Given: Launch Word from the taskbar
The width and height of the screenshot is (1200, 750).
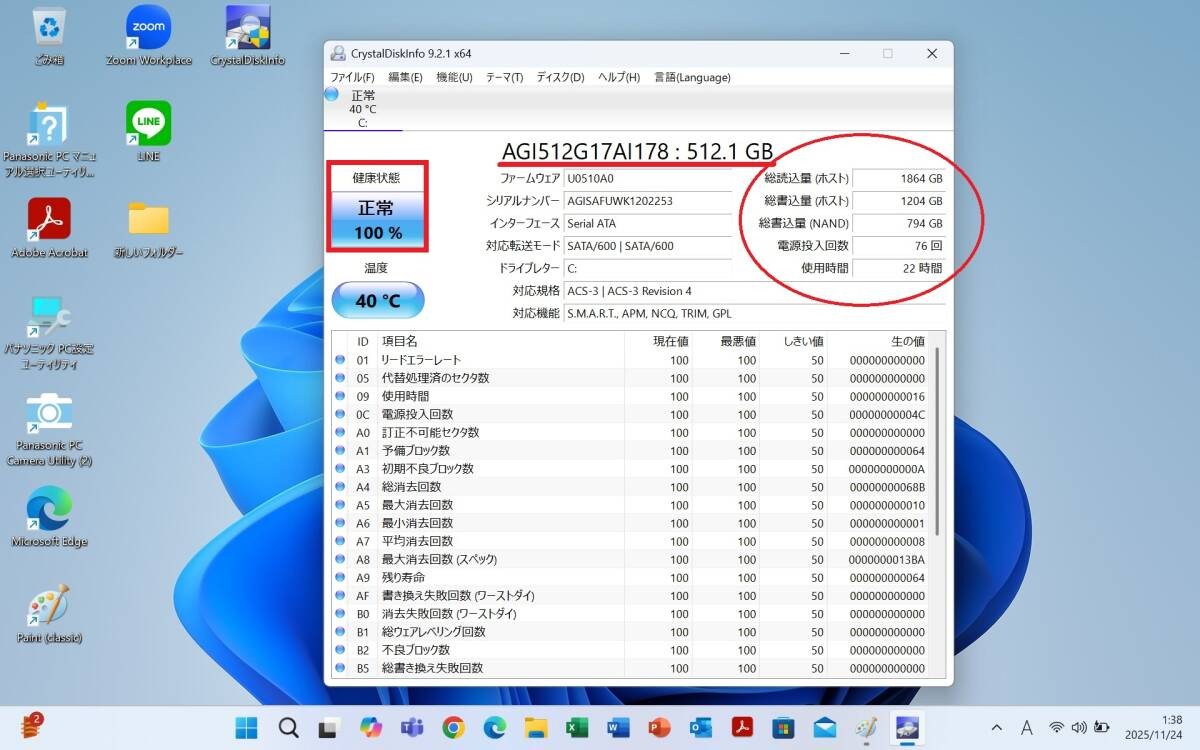Looking at the screenshot, I should [618, 728].
